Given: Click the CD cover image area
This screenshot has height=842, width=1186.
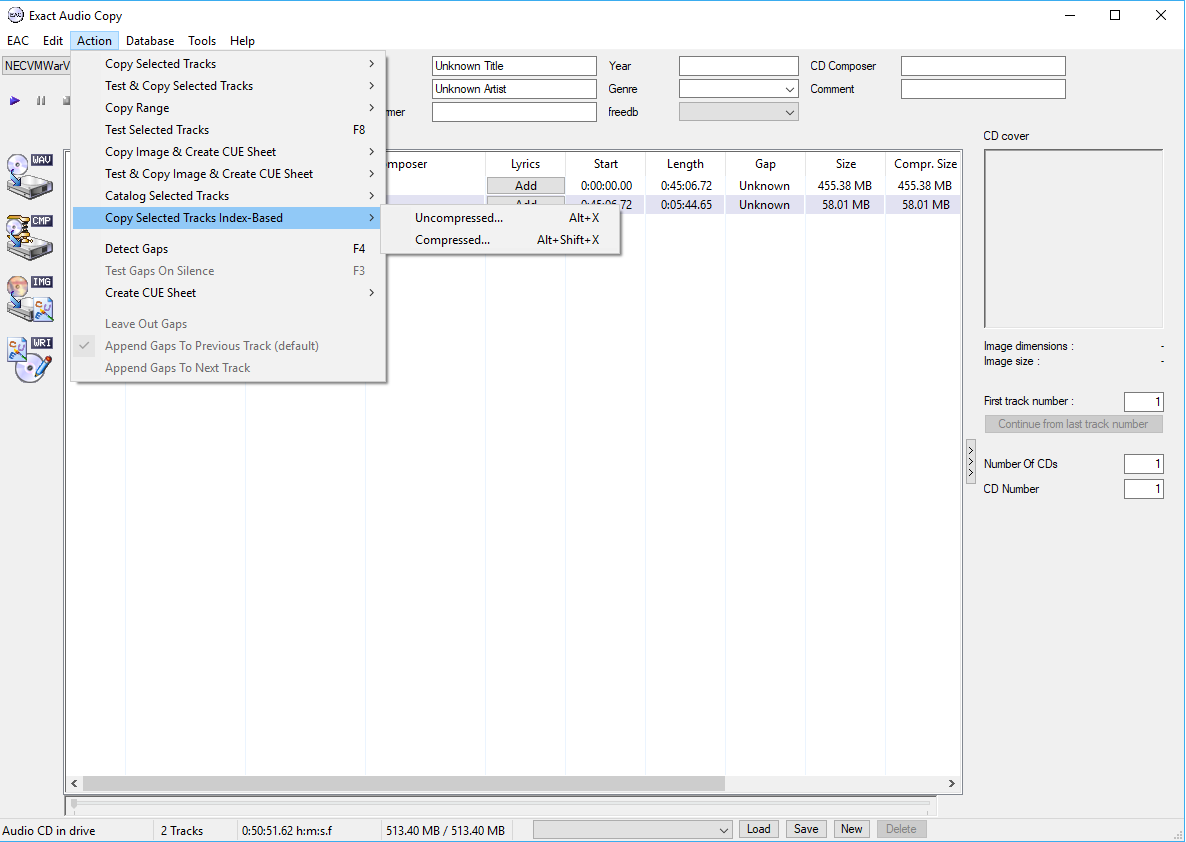Looking at the screenshot, I should tap(1073, 238).
